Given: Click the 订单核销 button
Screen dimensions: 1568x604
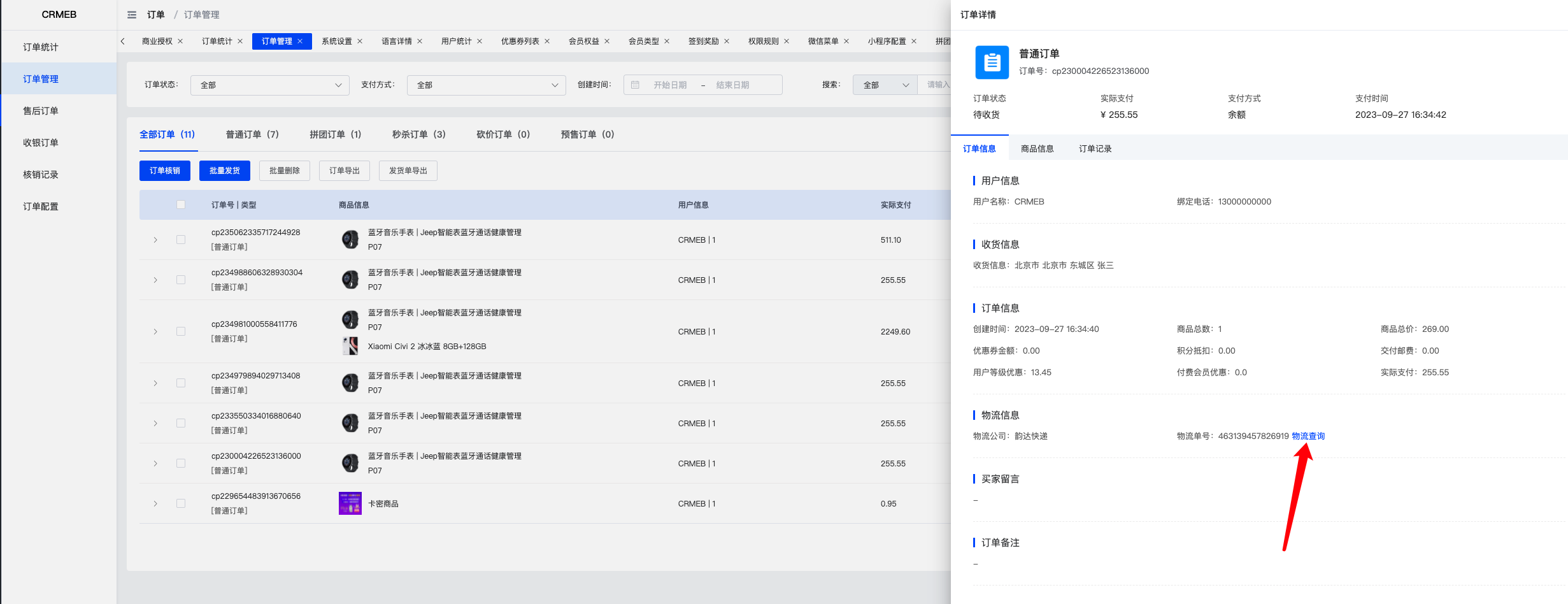Looking at the screenshot, I should pyautogui.click(x=165, y=171).
